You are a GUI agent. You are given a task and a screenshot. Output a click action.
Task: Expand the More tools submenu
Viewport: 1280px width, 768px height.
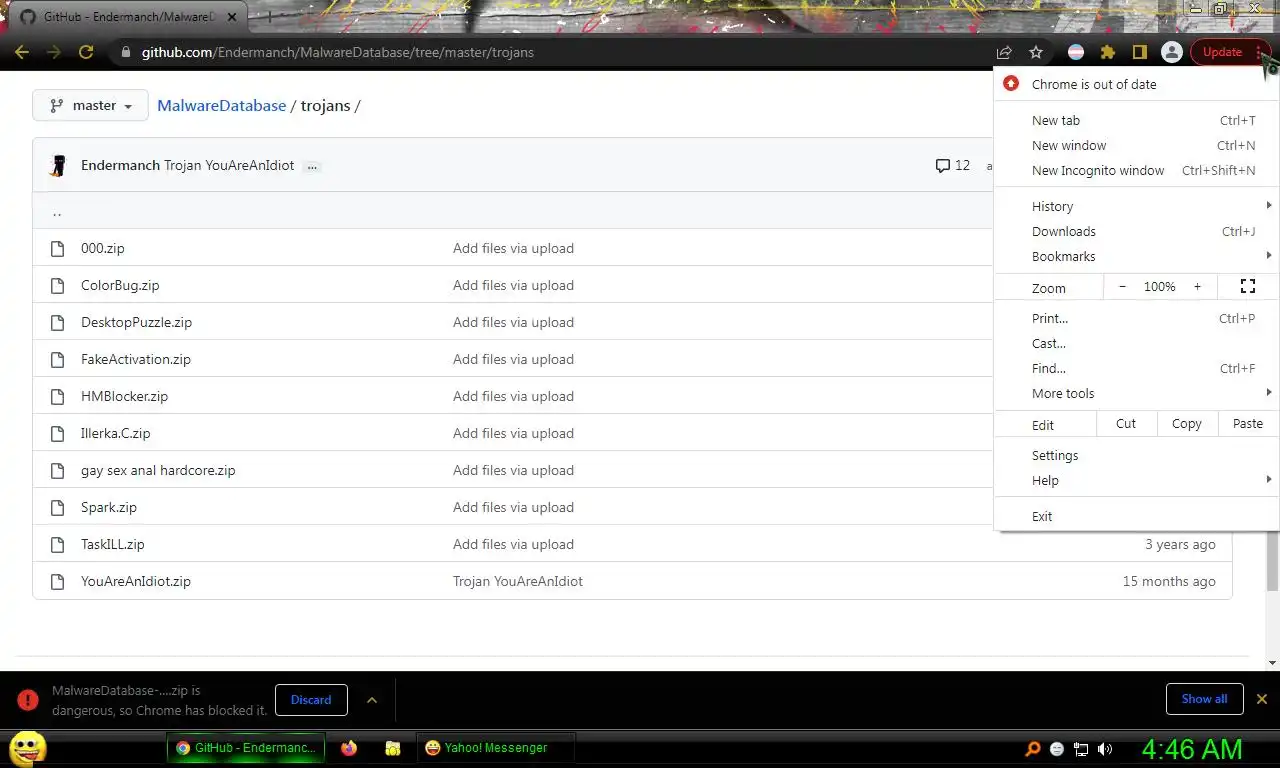click(x=1136, y=393)
